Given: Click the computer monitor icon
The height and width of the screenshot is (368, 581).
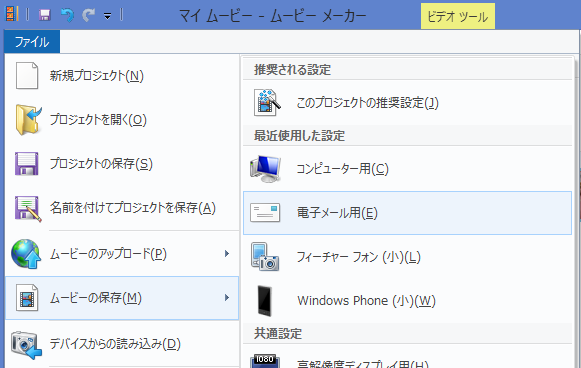Looking at the screenshot, I should [265, 169].
